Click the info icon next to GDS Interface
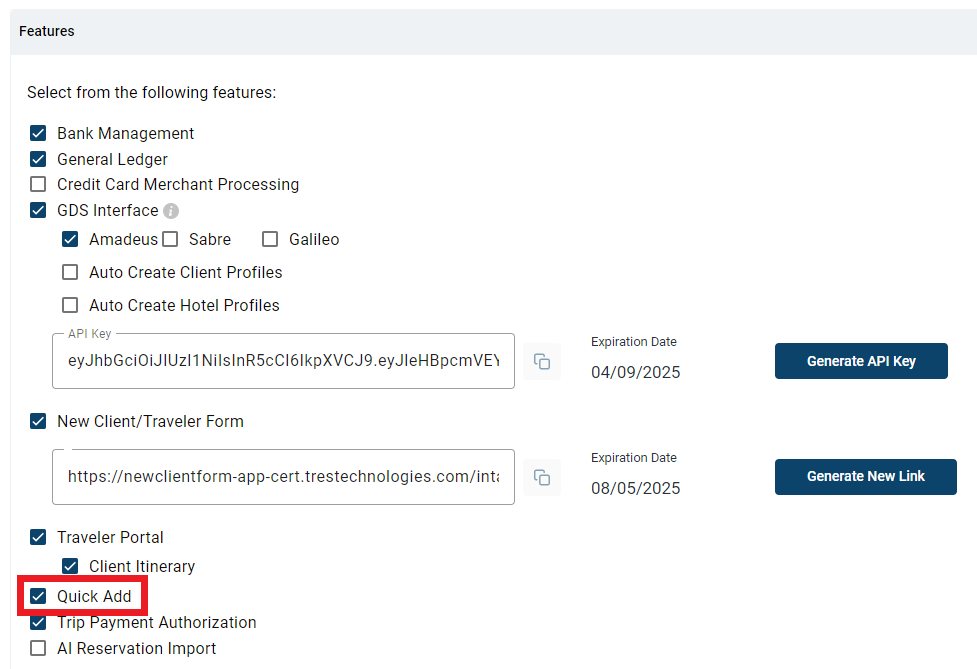 pos(170,210)
